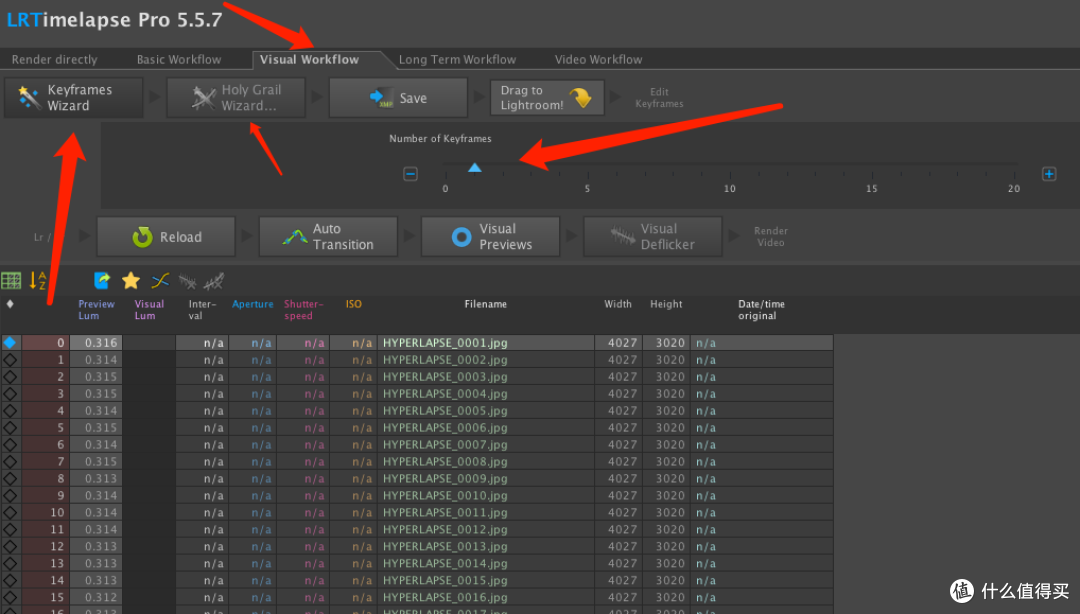Click the keyframes slider handle
This screenshot has height=614, width=1080.
(x=475, y=167)
